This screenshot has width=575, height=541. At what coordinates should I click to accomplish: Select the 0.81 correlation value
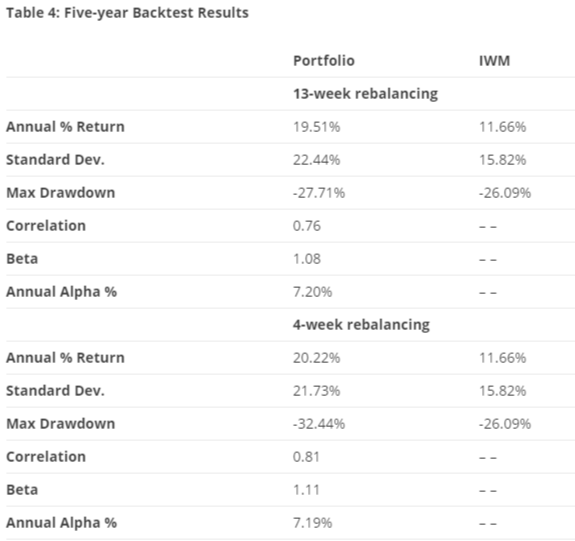click(306, 457)
